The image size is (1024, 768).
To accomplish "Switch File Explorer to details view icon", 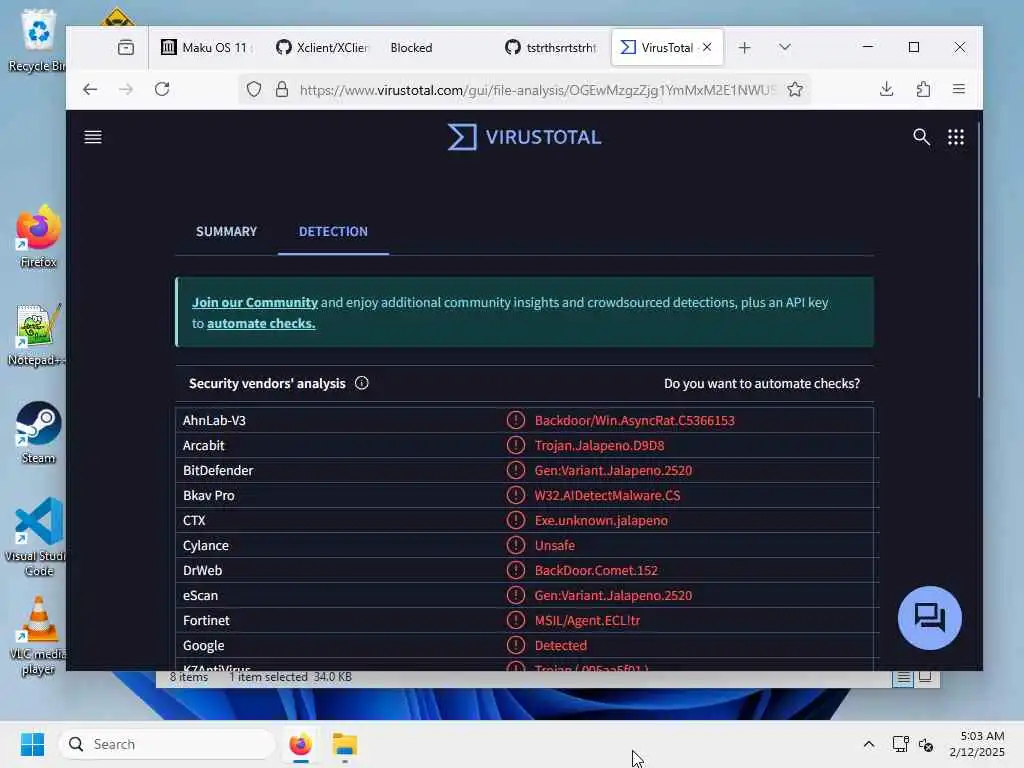I will tap(903, 678).
